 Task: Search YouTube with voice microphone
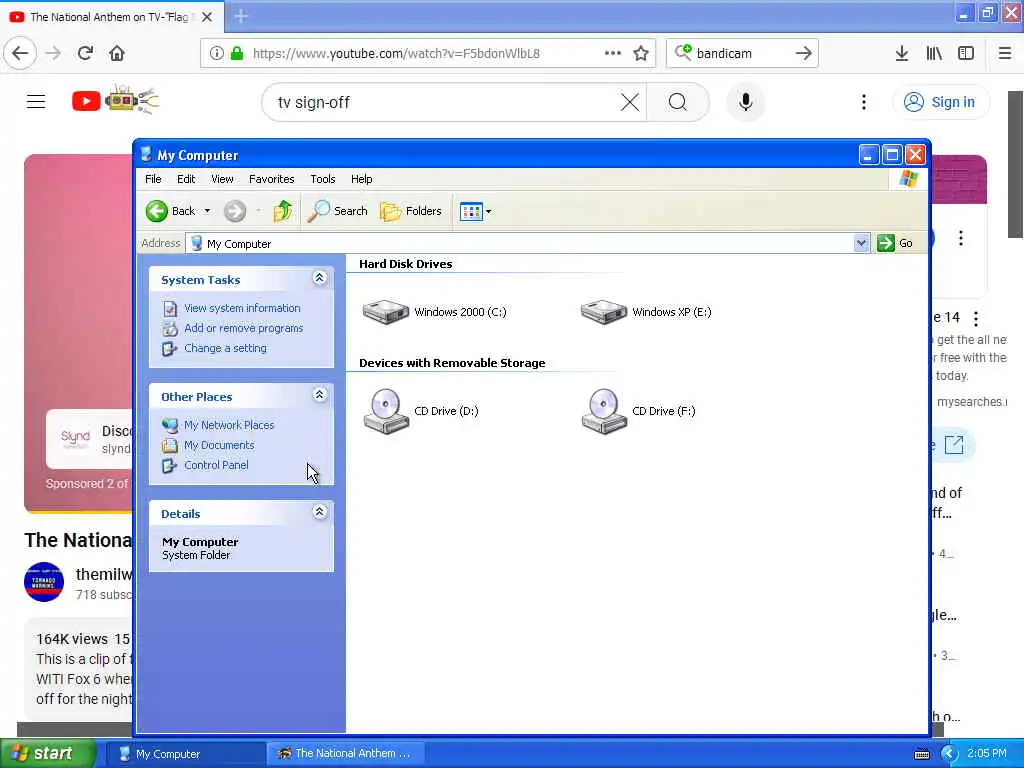746,102
